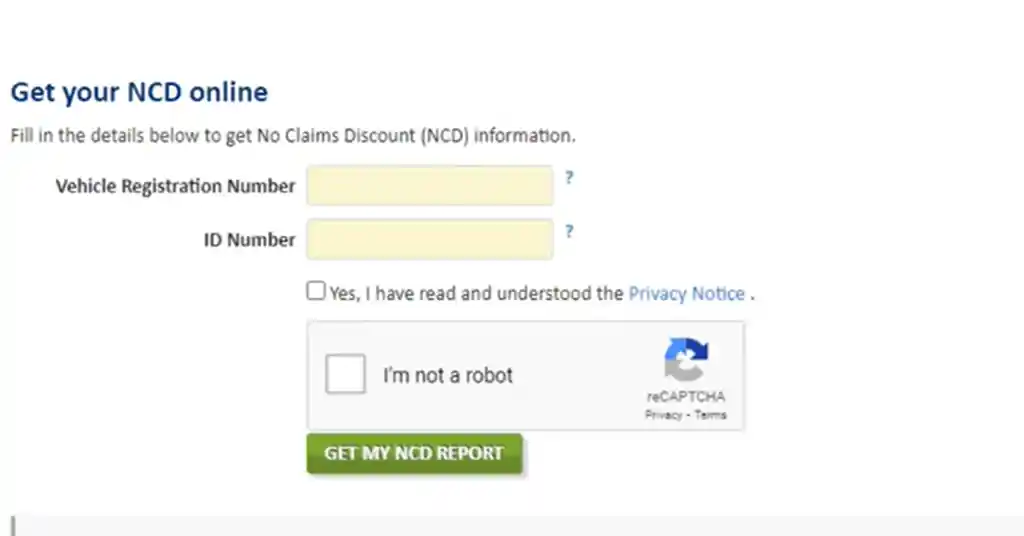Open help icon beside Vehicle Registration Number

[569, 178]
